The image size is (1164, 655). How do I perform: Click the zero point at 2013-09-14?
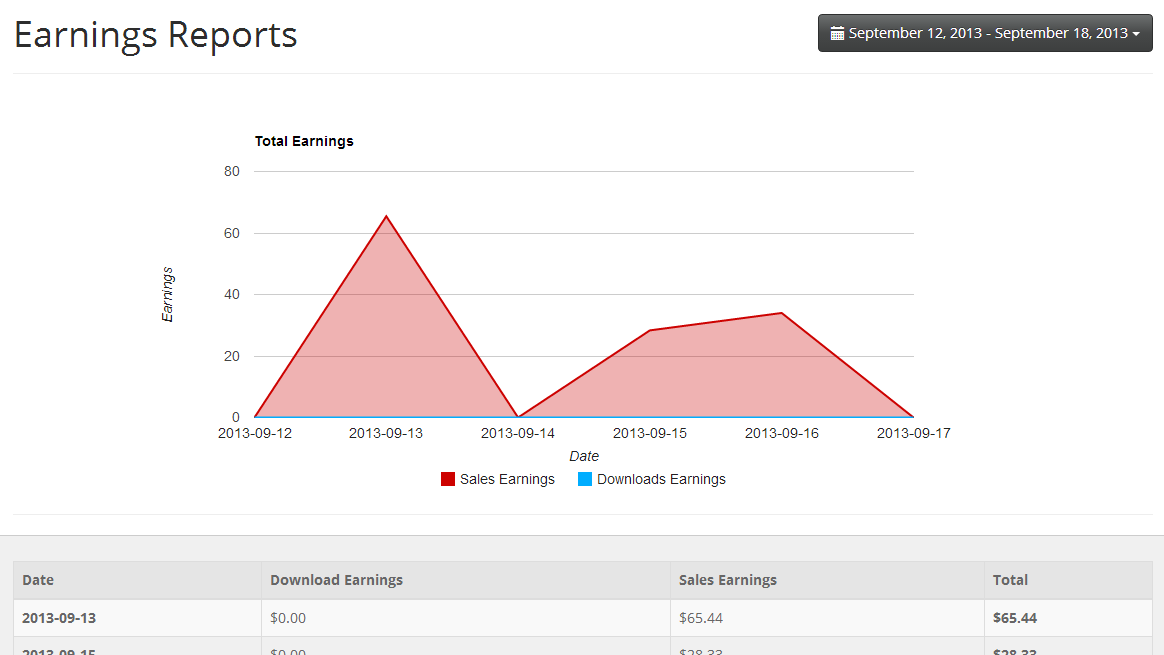click(x=518, y=417)
